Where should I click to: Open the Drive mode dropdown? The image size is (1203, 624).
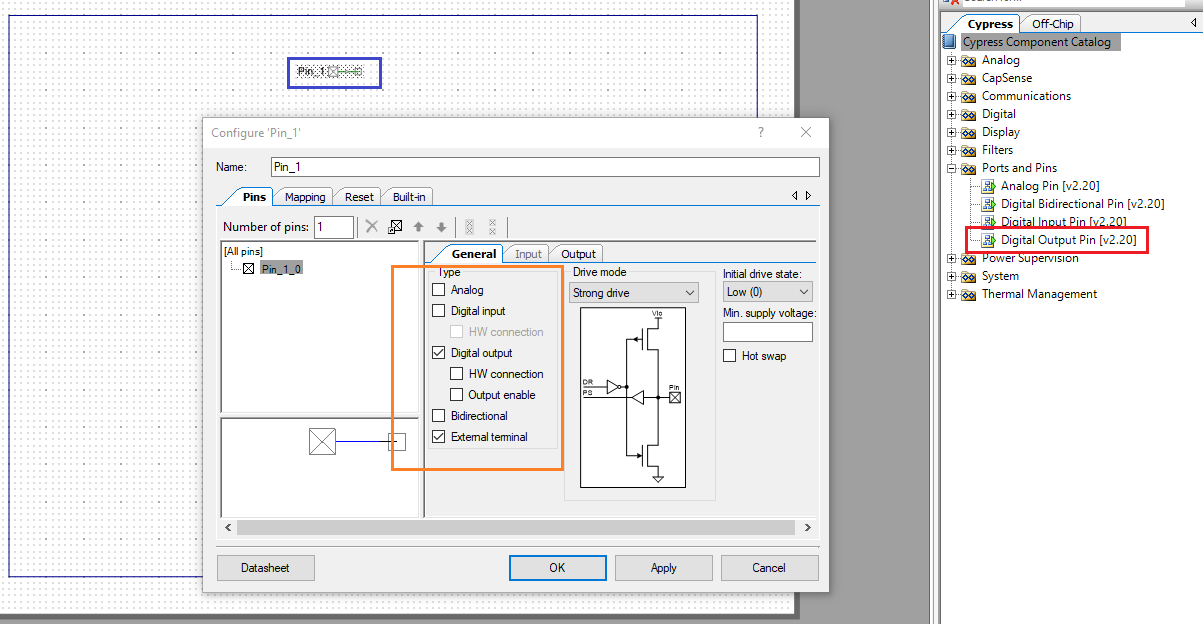coord(633,292)
